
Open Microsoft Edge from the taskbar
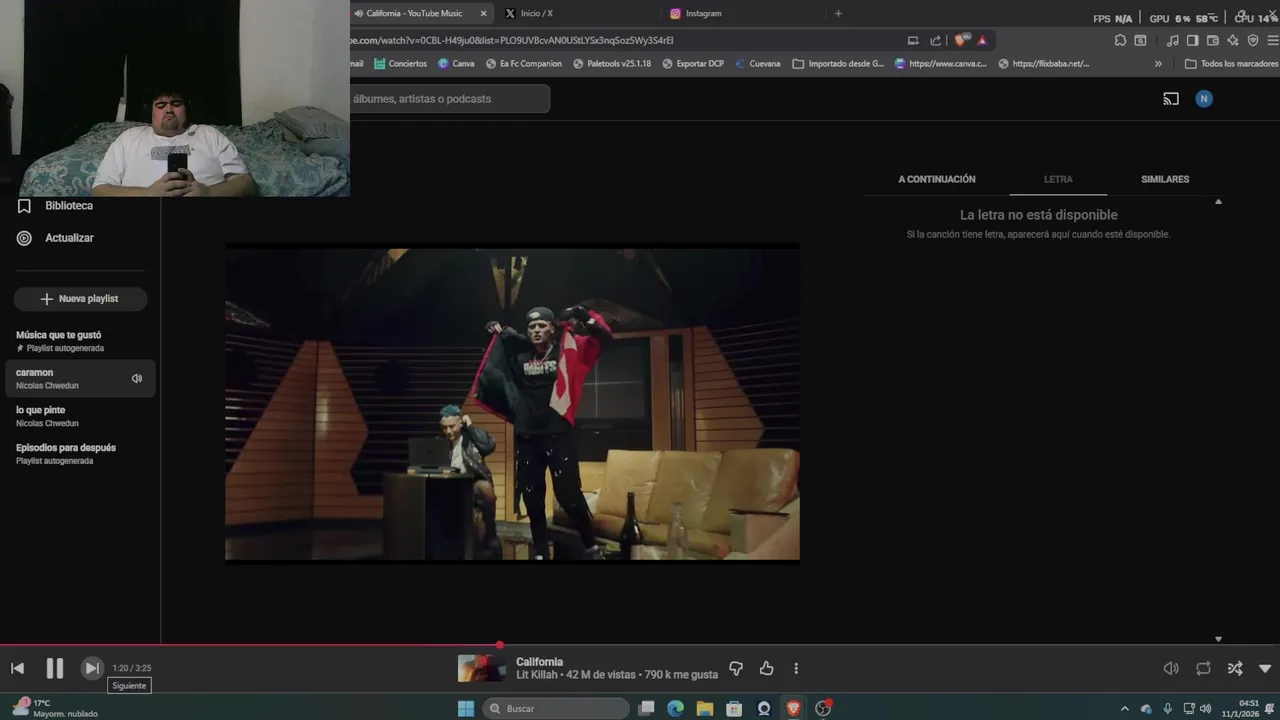676,708
